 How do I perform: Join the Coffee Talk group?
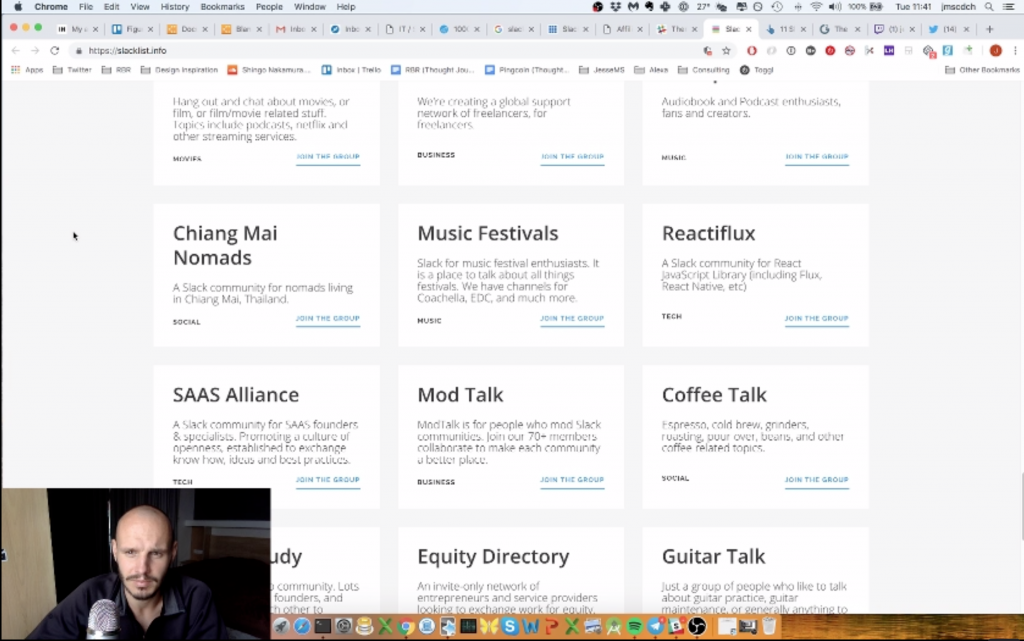(x=816, y=480)
